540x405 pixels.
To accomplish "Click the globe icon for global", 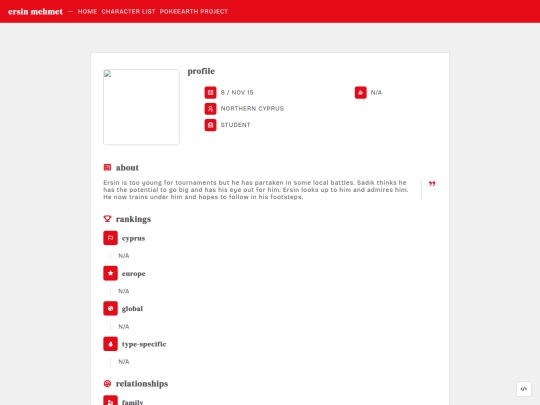I will tap(110, 309).
